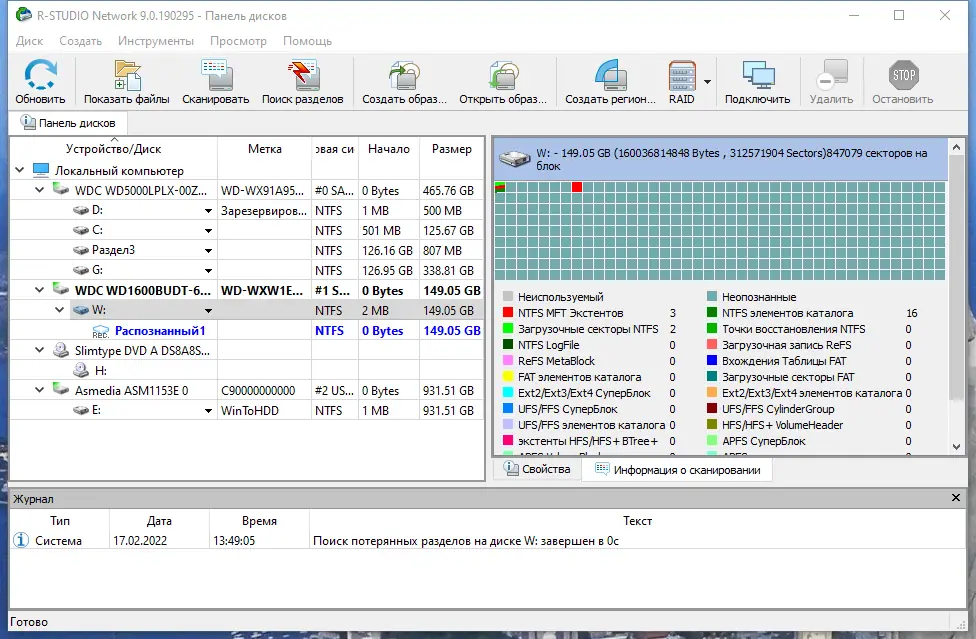Click scan legend scrollbar down arrow

point(957,447)
